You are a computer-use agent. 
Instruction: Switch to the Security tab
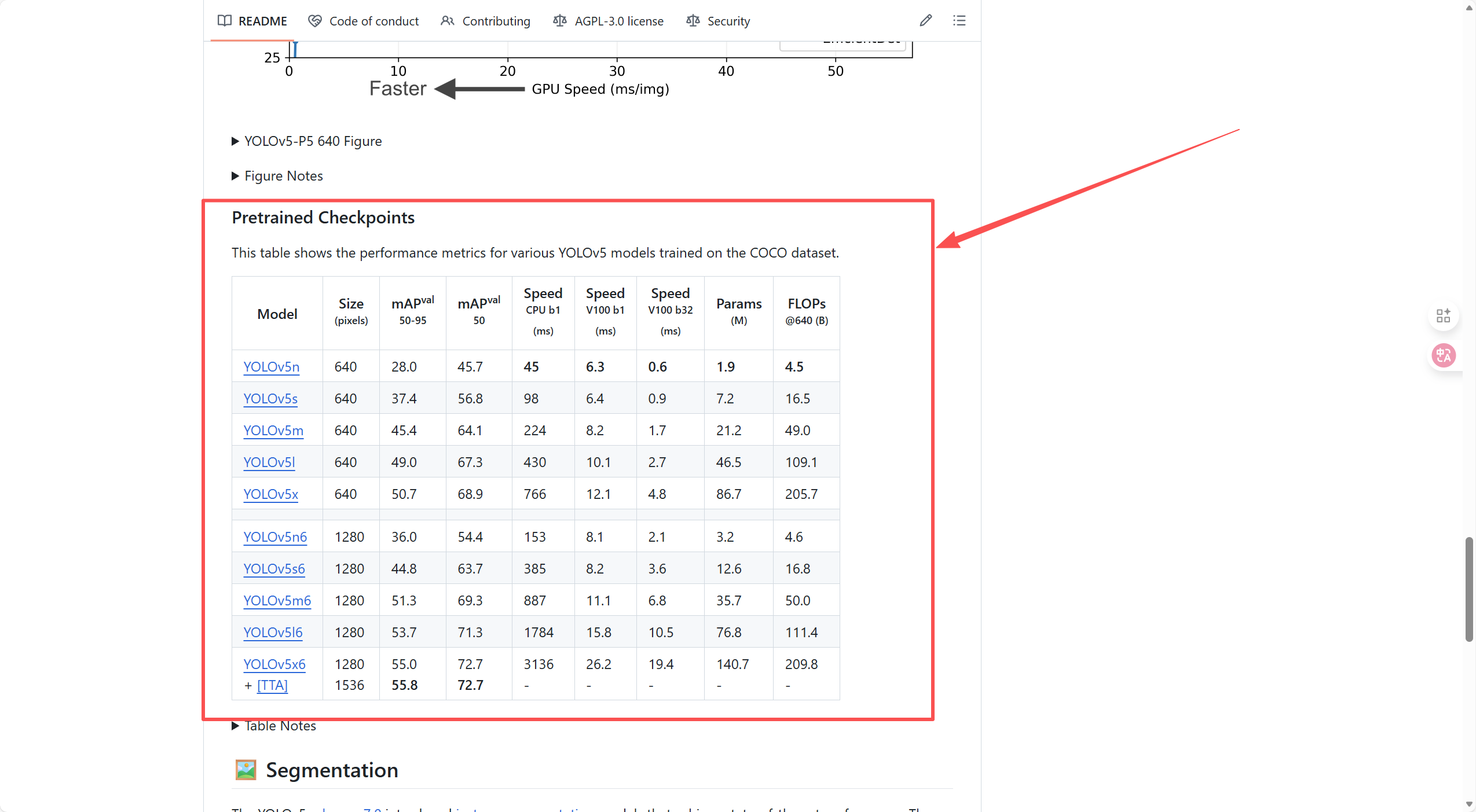pos(728,21)
